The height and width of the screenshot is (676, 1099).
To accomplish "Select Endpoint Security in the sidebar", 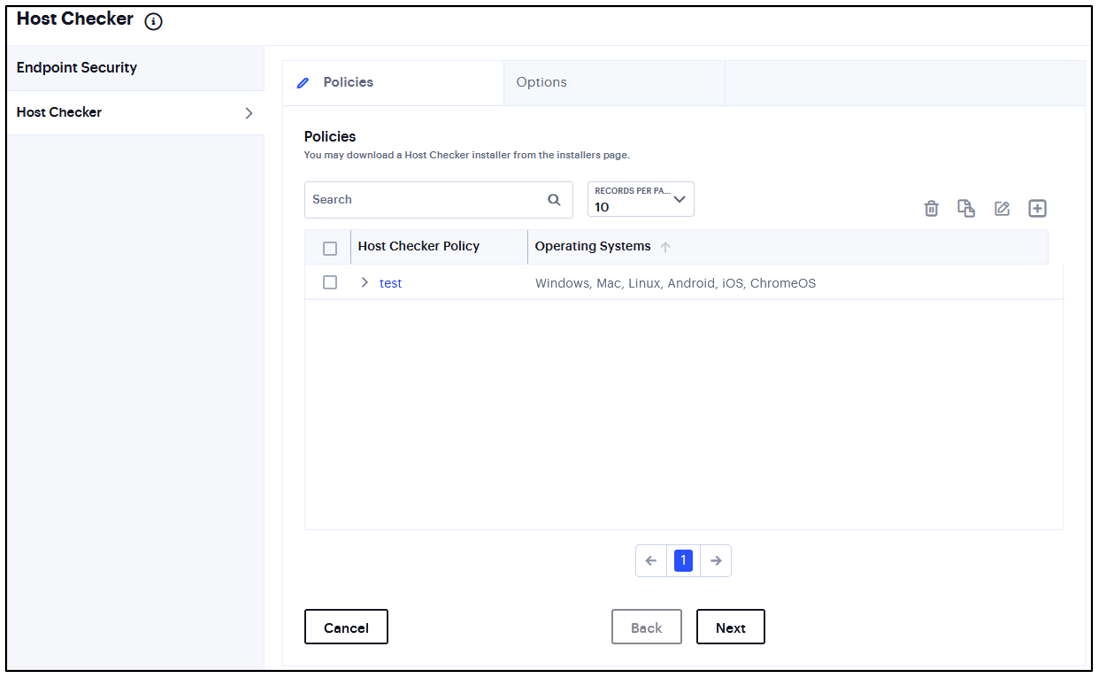I will point(75,67).
